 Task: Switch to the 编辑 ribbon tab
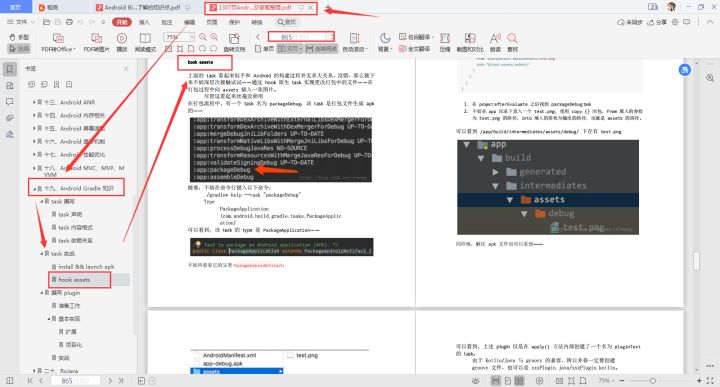pyautogui.click(x=189, y=22)
